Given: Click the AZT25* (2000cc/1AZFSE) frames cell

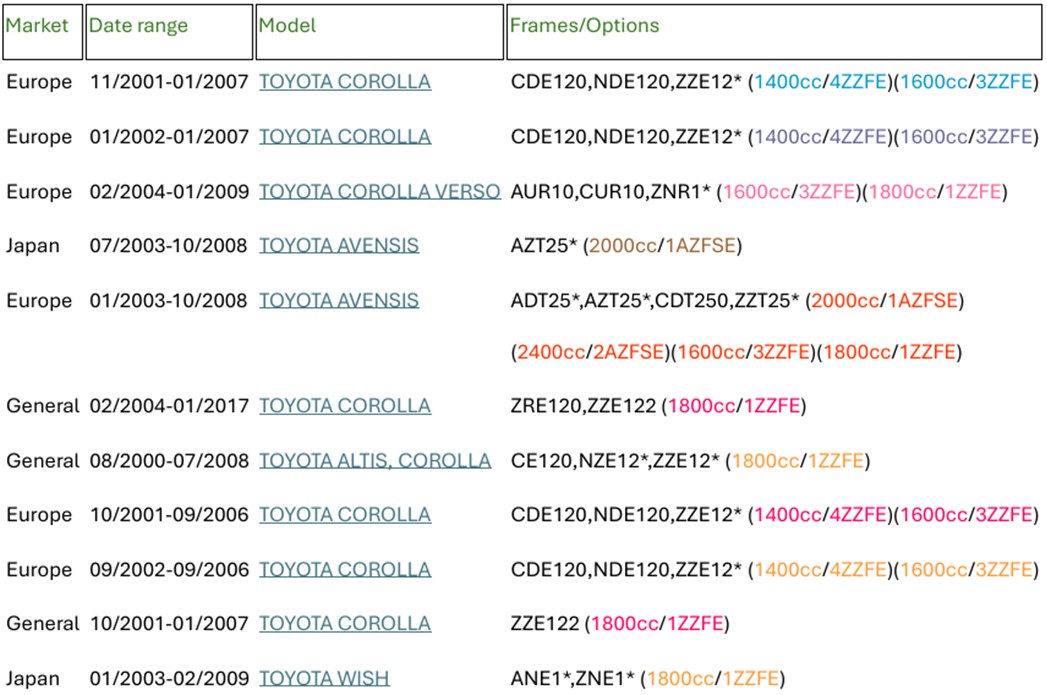Looking at the screenshot, I should [626, 246].
